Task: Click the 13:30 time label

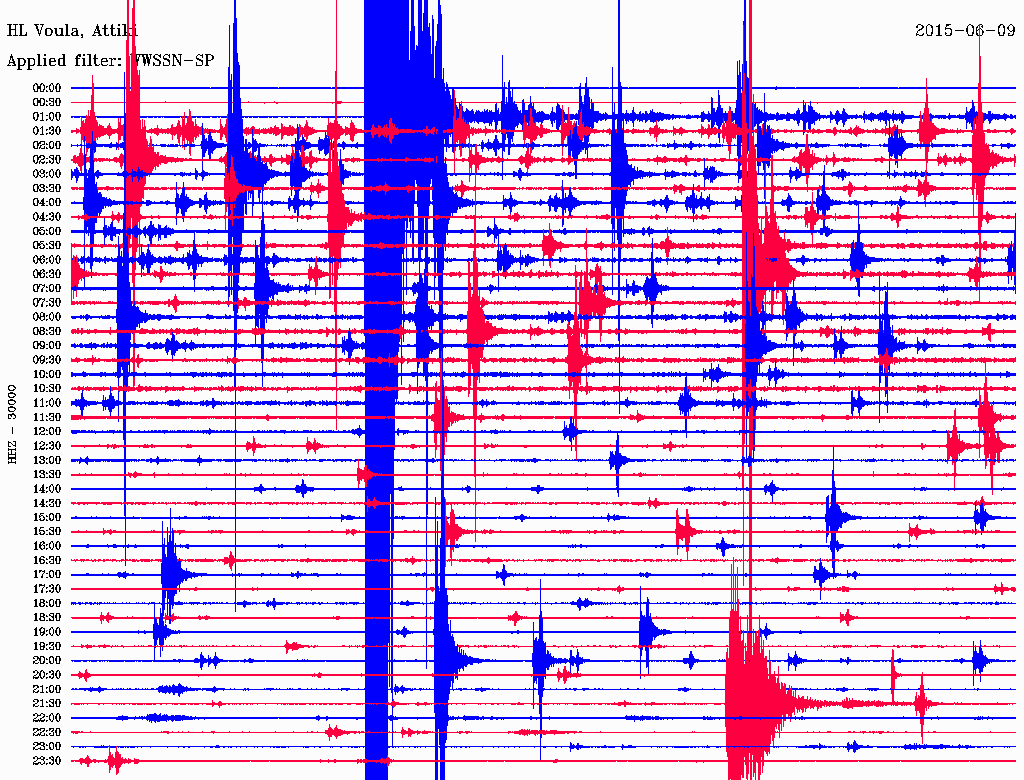Action: [x=47, y=475]
